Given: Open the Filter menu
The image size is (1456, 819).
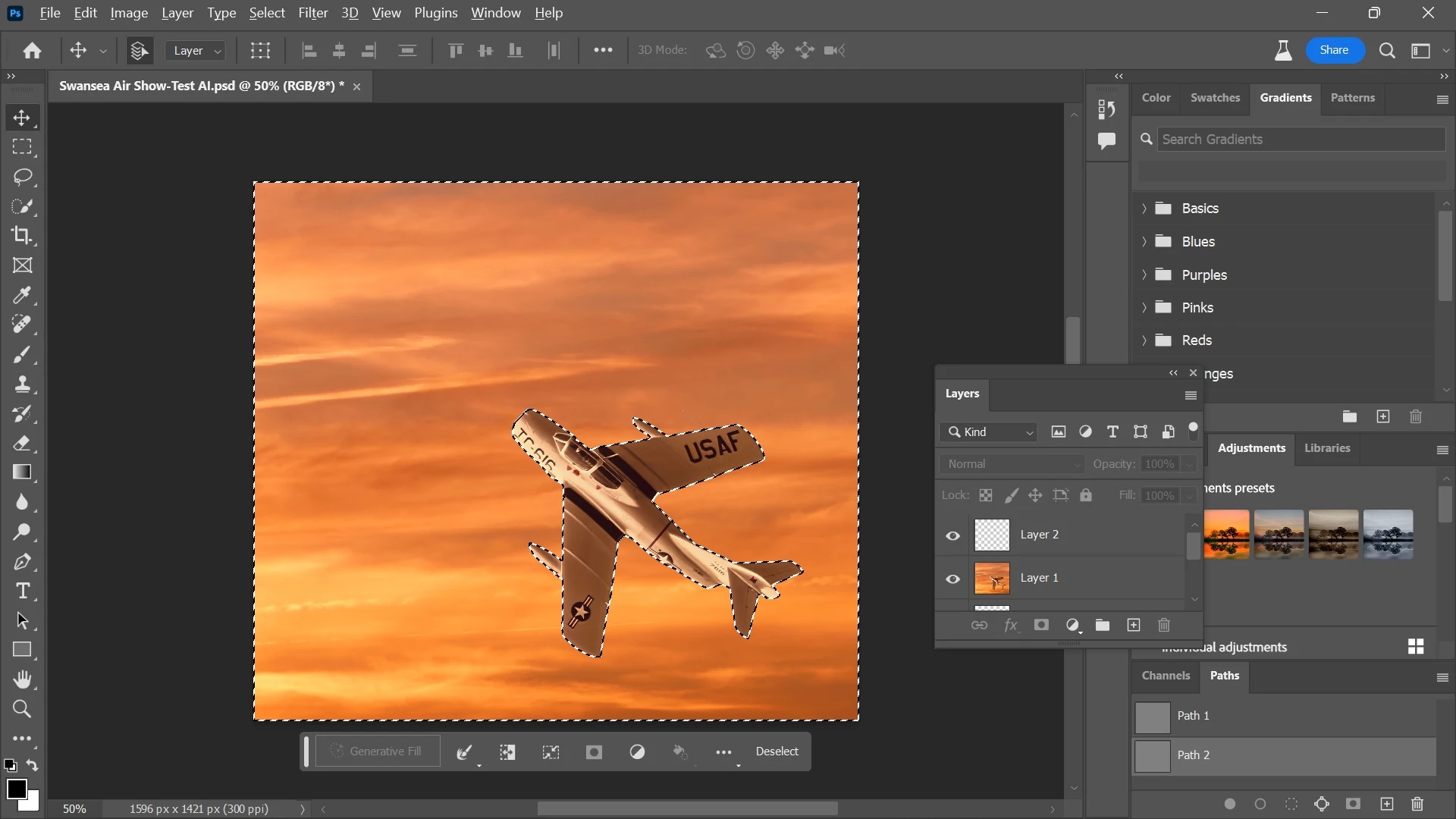Looking at the screenshot, I should (x=312, y=13).
